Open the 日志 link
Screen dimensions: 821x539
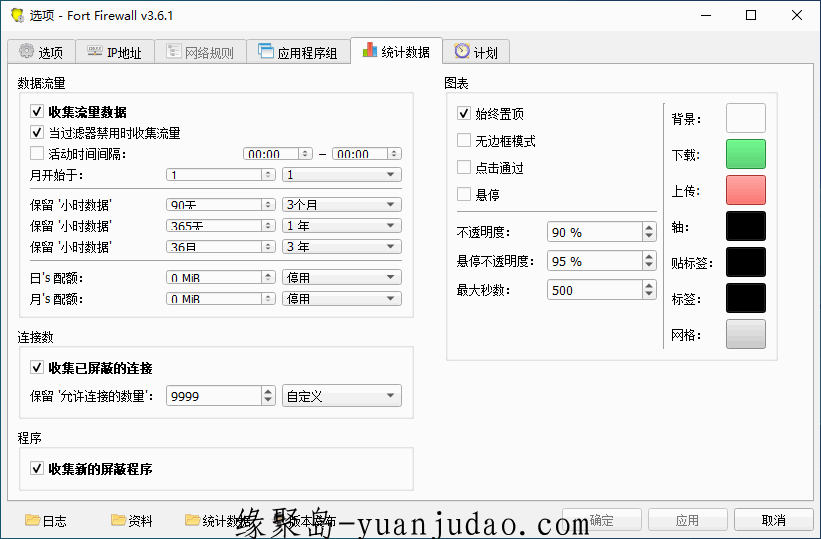click(46, 520)
